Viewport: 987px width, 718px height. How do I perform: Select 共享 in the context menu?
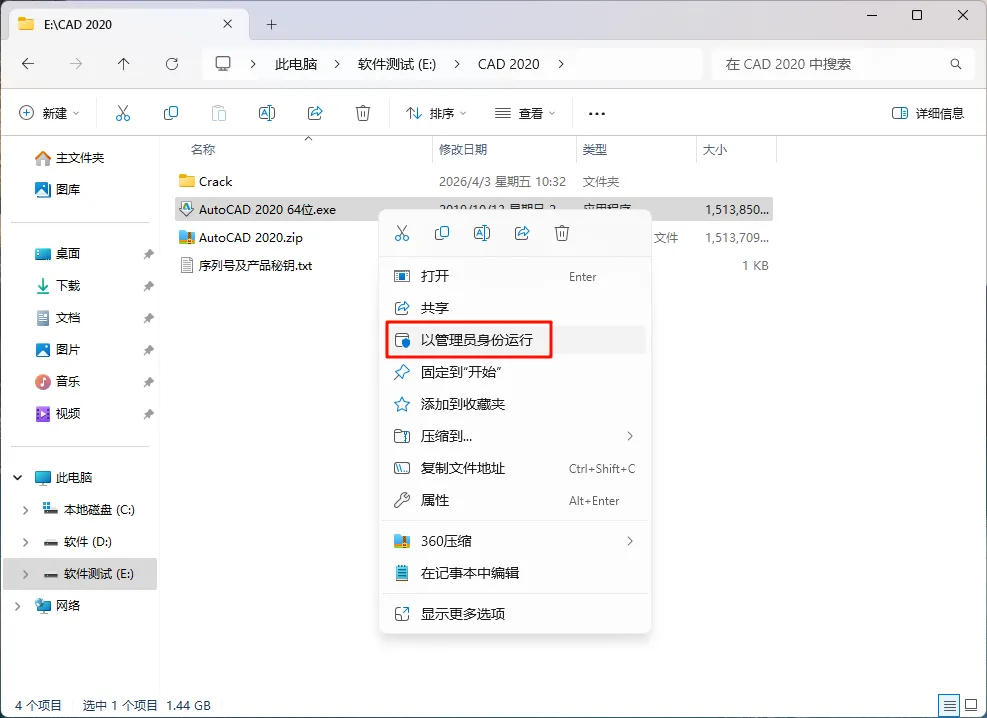tap(515, 308)
